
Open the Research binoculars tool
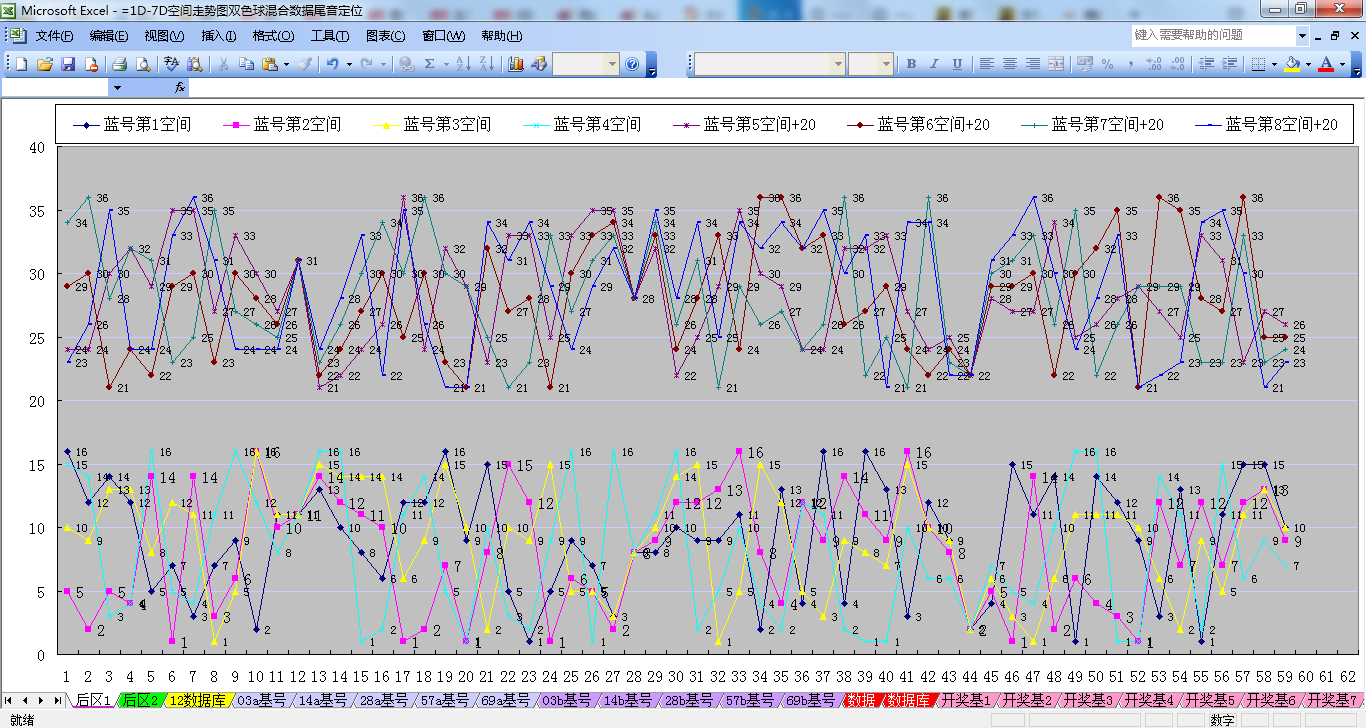[194, 64]
